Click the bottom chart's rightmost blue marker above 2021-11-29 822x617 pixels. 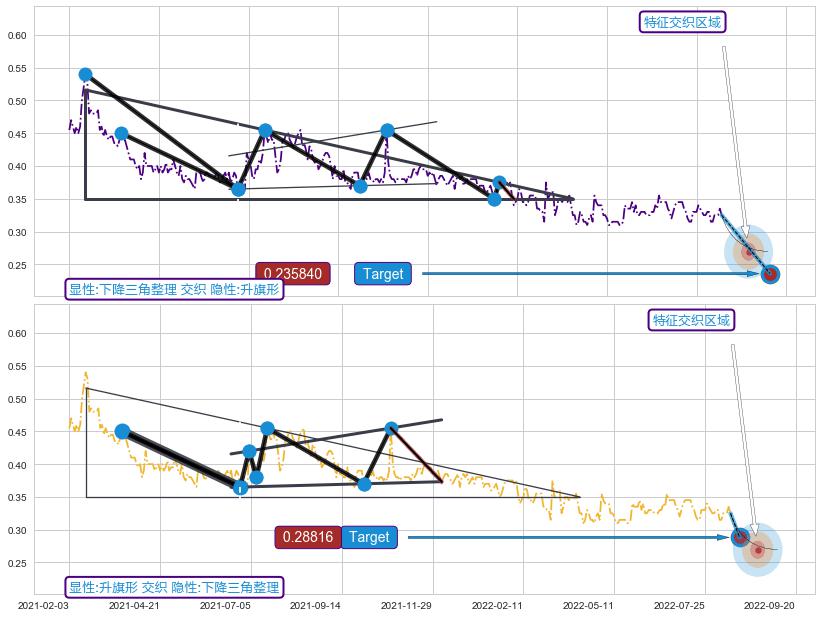pos(391,428)
